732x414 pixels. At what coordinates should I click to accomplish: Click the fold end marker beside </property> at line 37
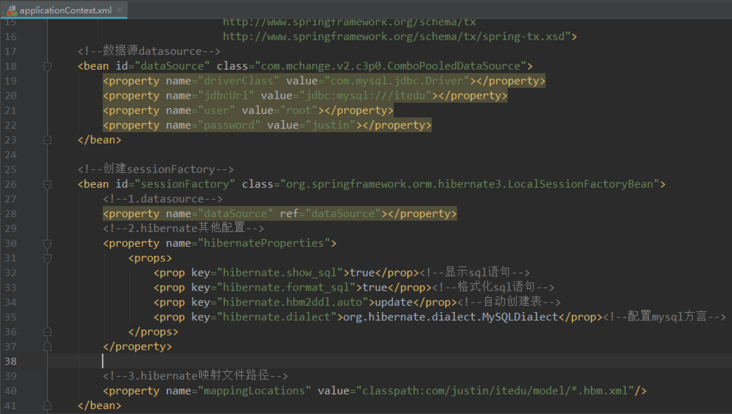point(47,347)
